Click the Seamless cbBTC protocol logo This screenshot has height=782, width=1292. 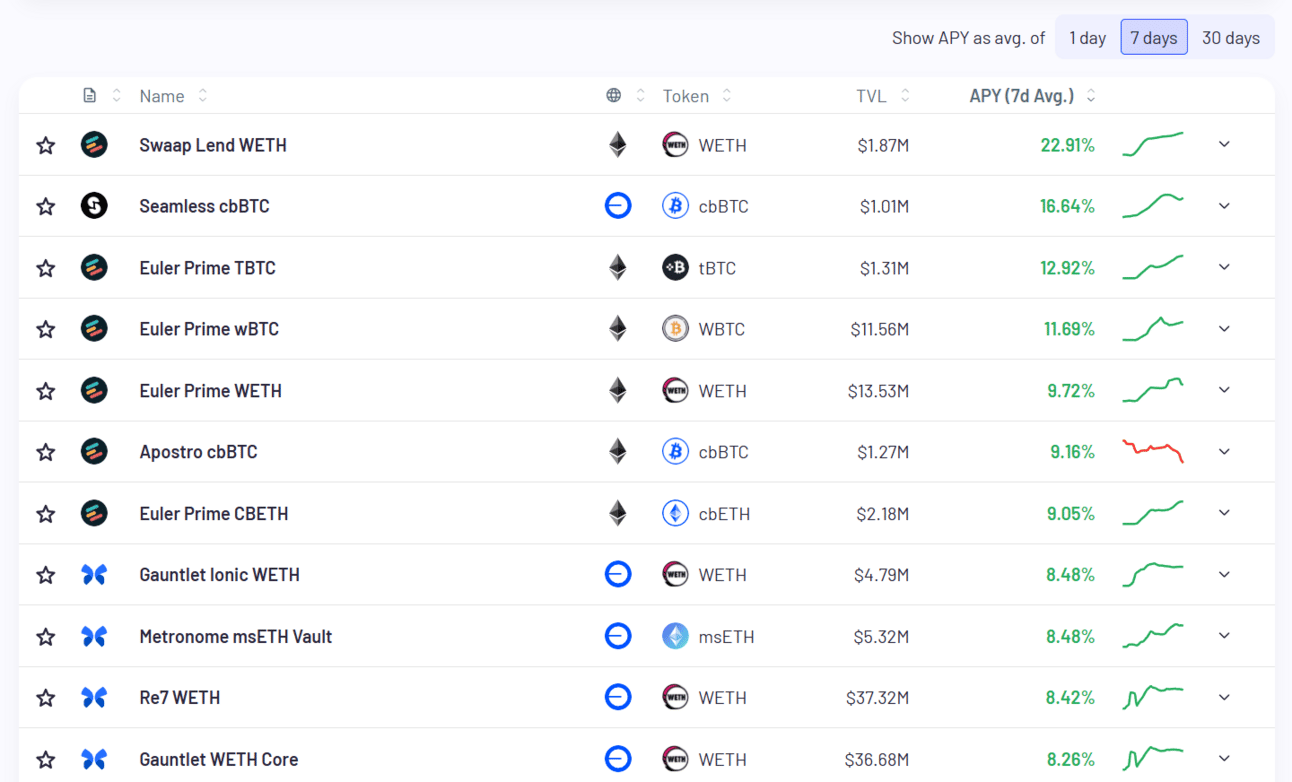tap(94, 206)
